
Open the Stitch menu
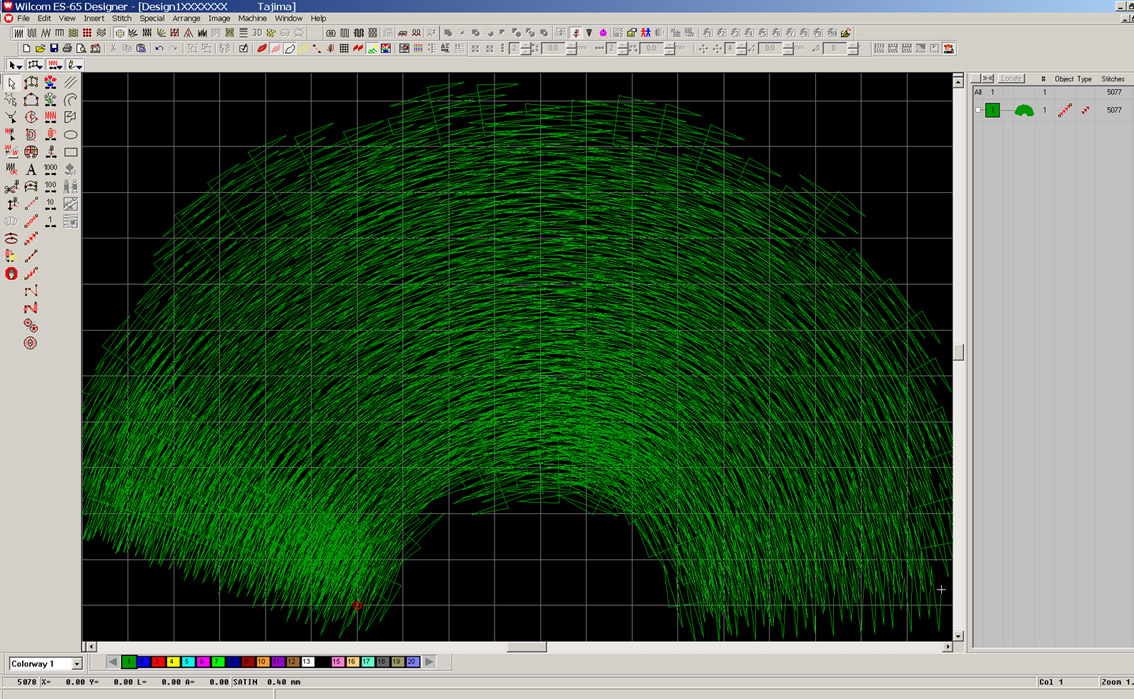(x=121, y=18)
